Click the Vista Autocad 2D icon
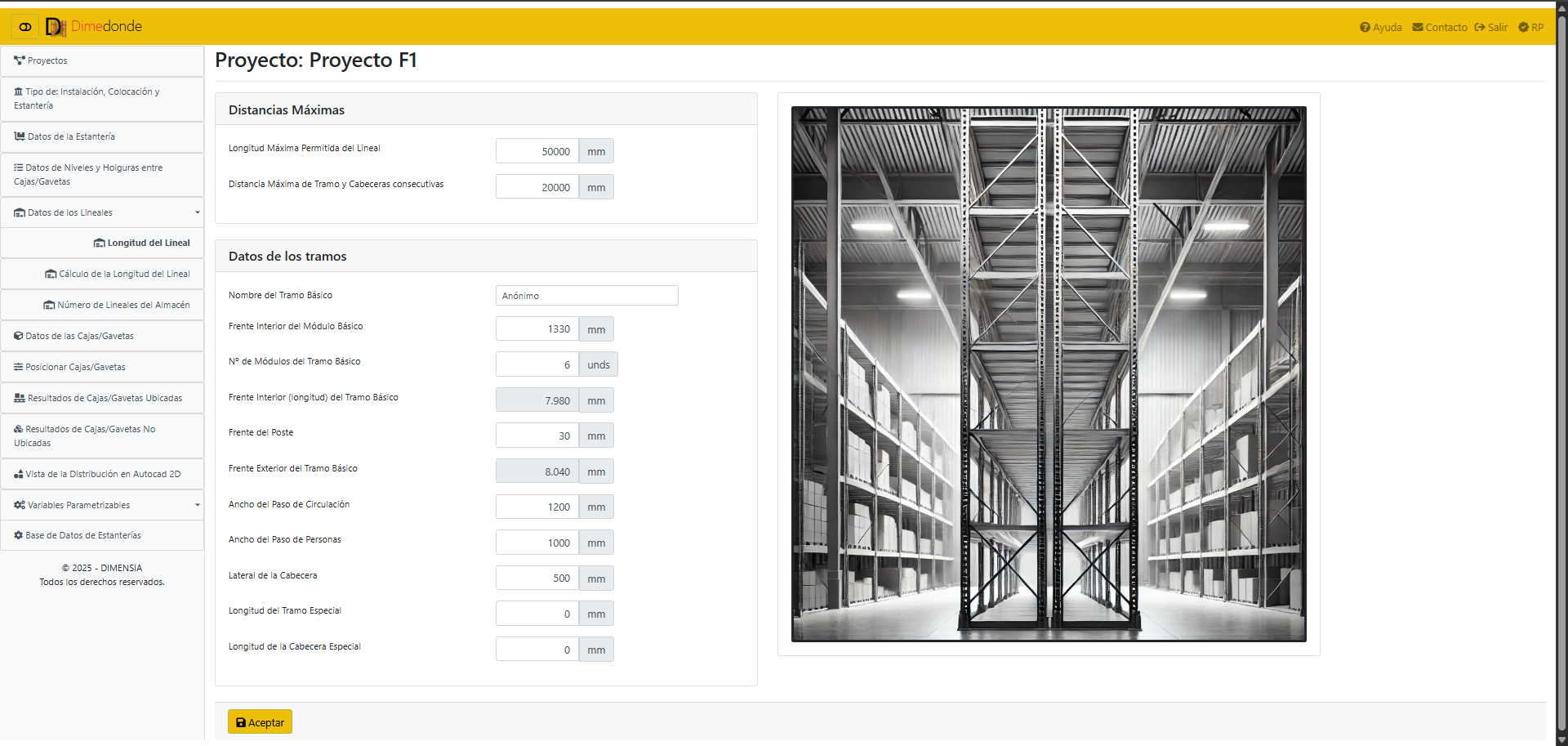Viewport: 1568px width, 746px height. click(19, 475)
